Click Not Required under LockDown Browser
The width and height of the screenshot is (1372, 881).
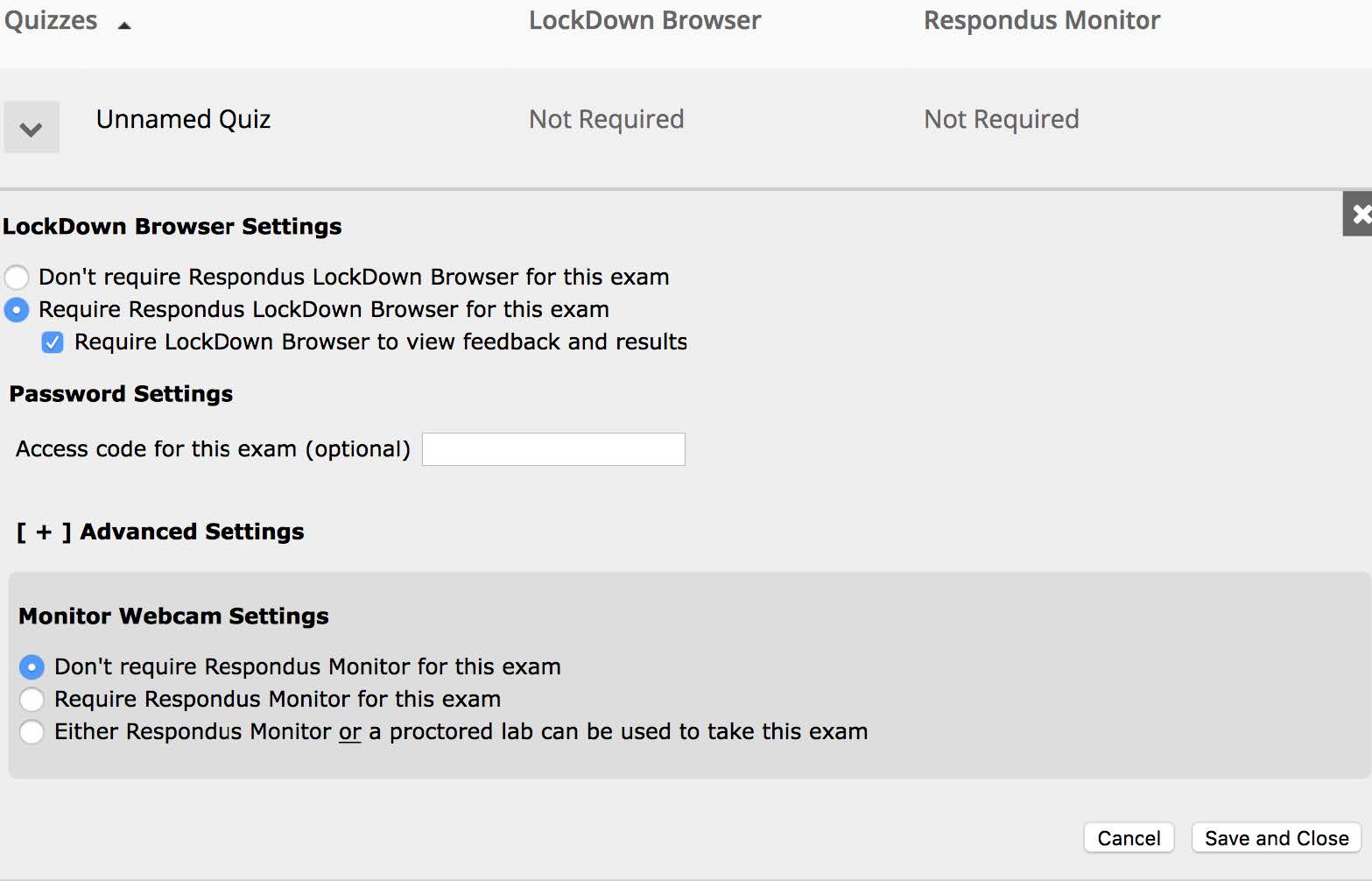(607, 119)
